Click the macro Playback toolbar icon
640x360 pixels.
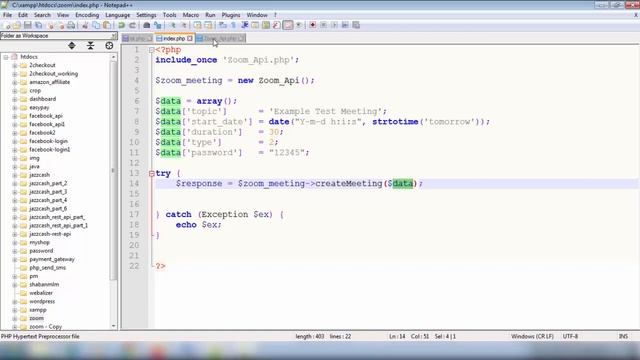(x=334, y=25)
